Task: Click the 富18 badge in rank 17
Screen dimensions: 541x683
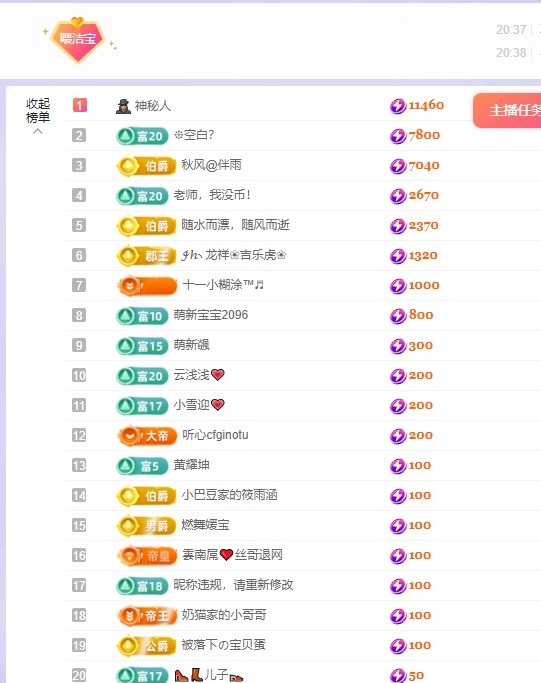Action: pos(142,586)
